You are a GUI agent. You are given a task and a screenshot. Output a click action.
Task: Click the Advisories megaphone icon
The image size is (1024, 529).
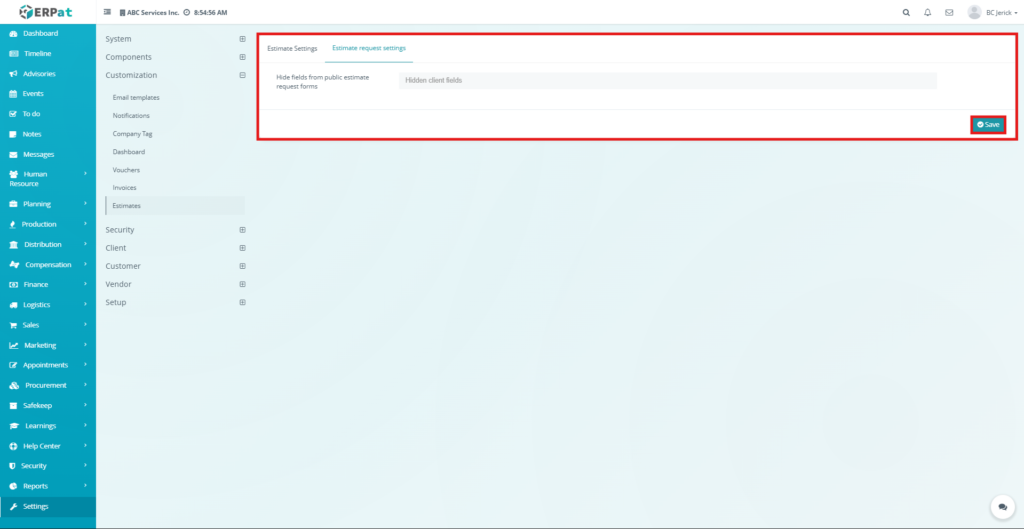pyautogui.click(x=13, y=74)
